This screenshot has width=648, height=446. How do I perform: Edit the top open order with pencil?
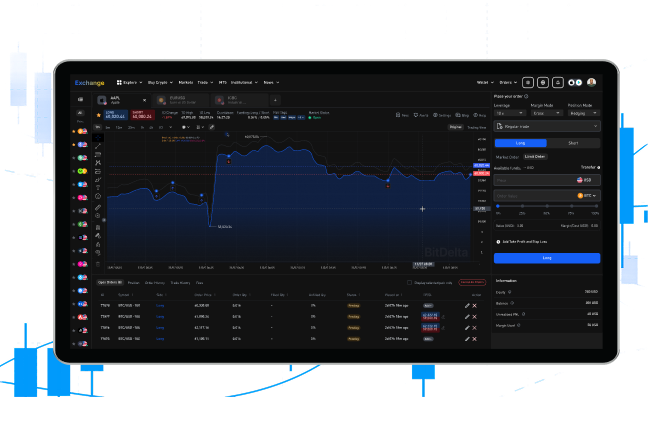pyautogui.click(x=467, y=305)
